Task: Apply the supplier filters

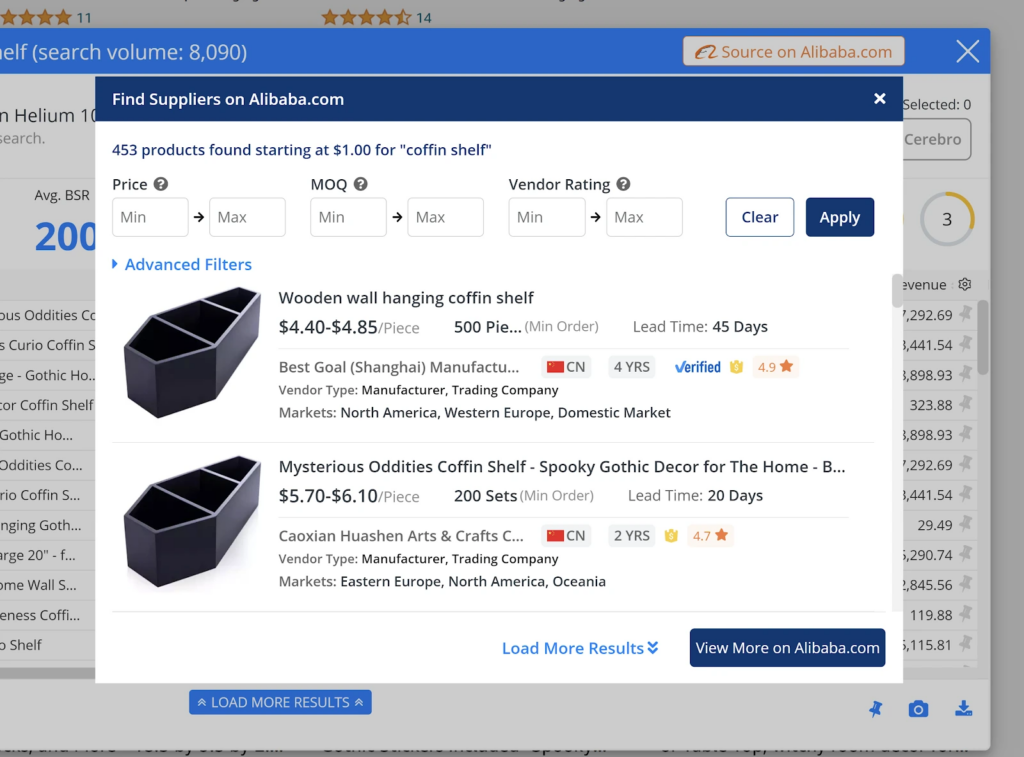Action: tap(839, 217)
